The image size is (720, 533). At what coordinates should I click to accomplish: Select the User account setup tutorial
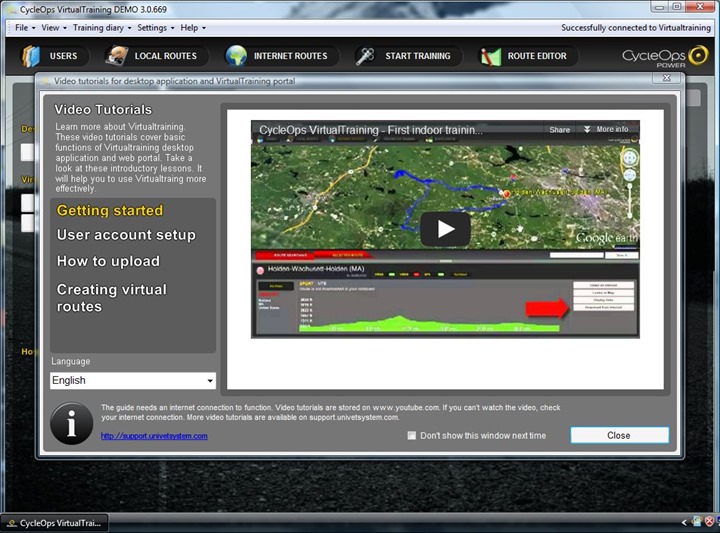126,235
